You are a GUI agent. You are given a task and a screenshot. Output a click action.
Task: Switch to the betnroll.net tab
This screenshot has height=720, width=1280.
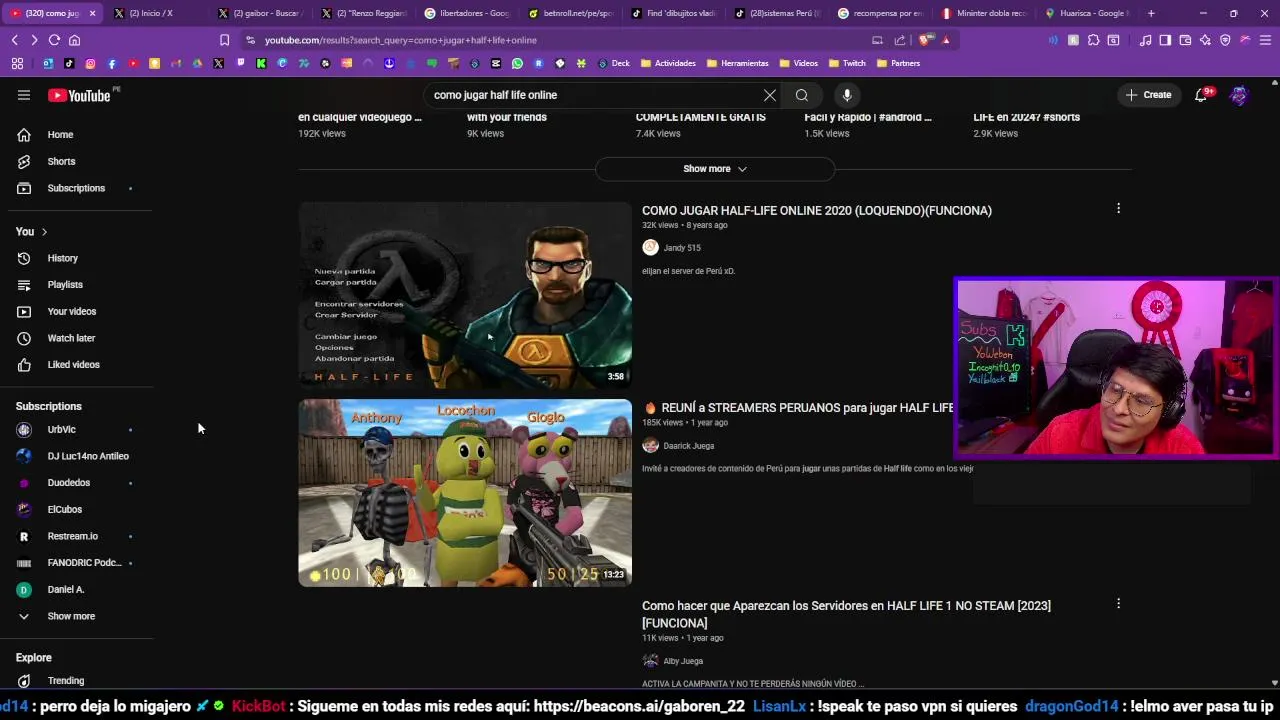pos(571,13)
